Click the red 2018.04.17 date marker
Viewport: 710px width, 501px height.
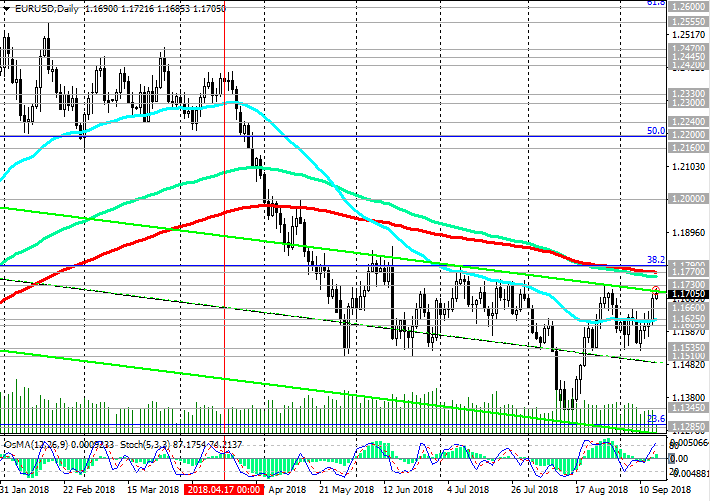click(224, 491)
